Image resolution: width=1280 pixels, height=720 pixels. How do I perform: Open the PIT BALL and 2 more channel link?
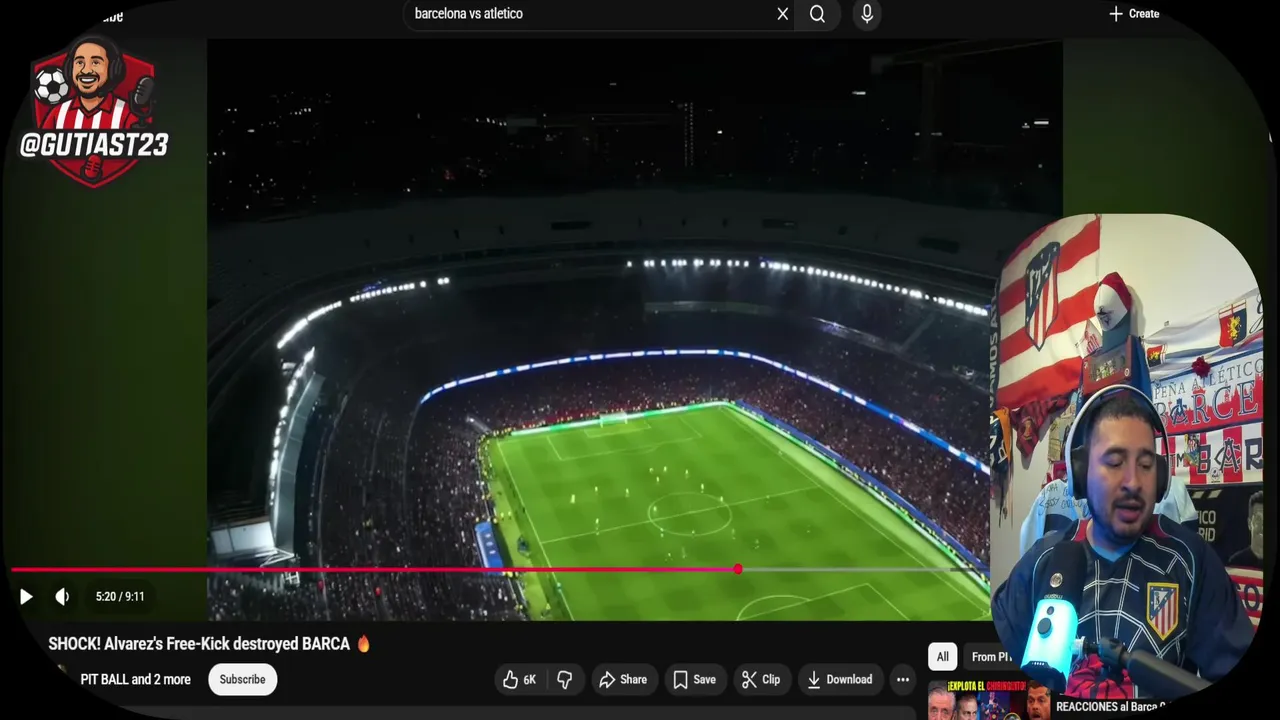coord(135,680)
